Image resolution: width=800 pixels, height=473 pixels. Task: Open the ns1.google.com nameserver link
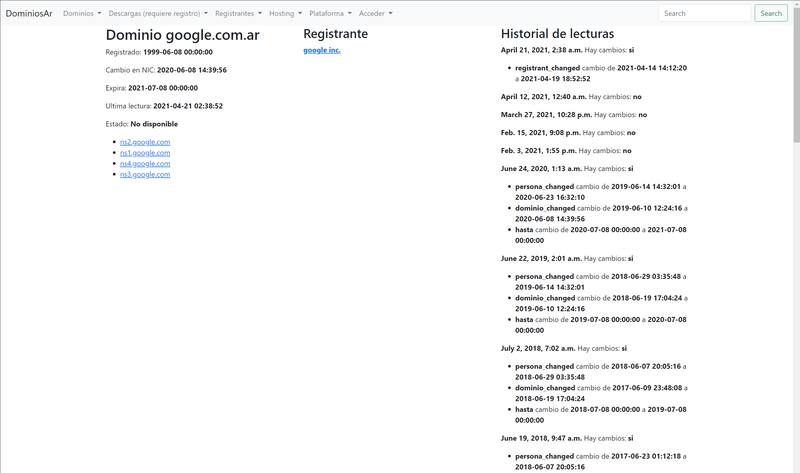coord(145,153)
